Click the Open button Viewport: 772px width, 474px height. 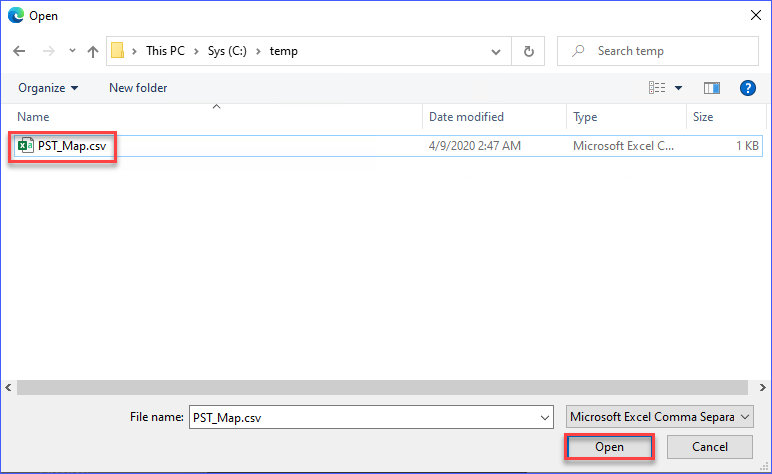point(609,447)
